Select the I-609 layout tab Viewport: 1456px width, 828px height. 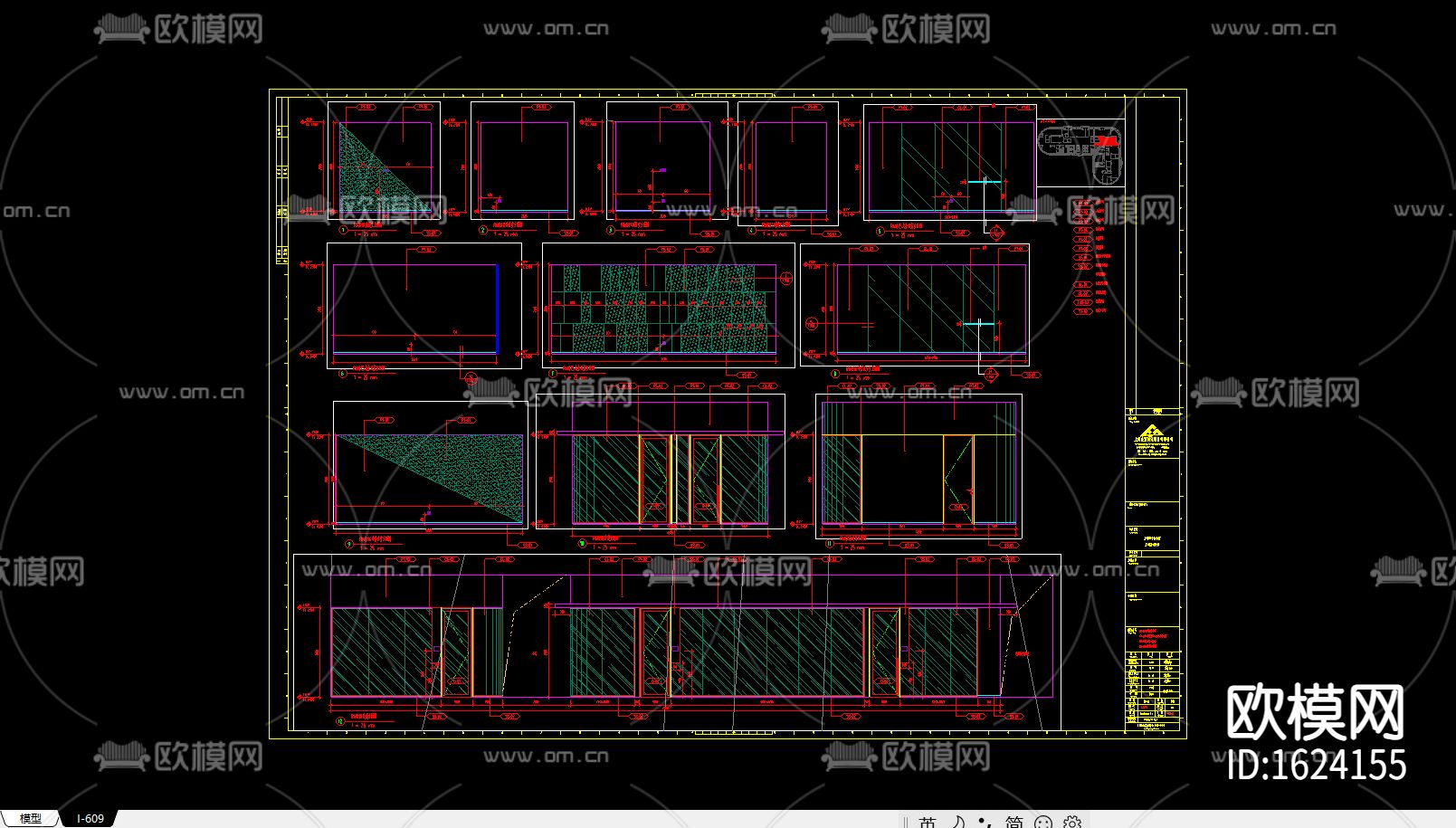[90, 818]
